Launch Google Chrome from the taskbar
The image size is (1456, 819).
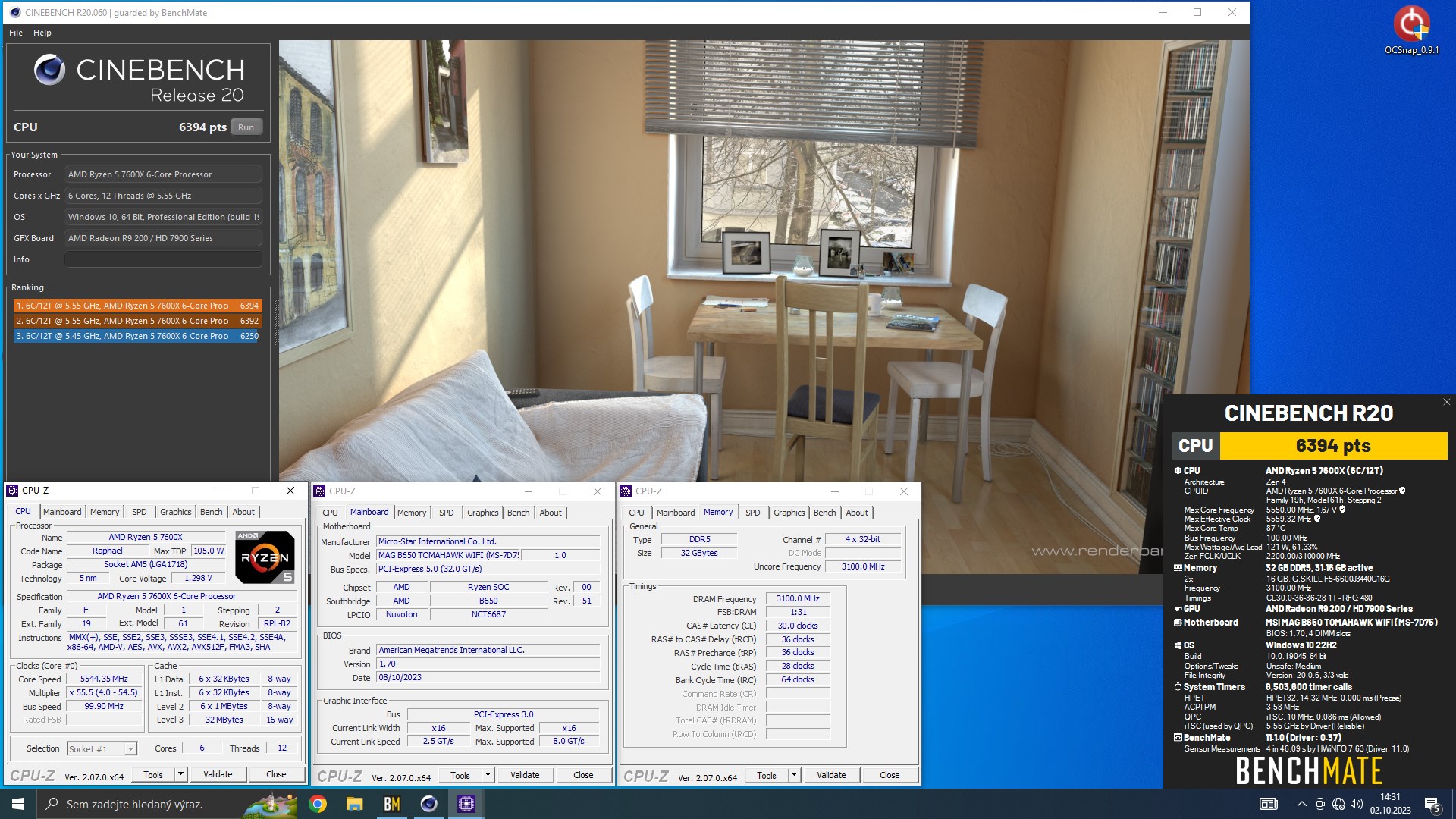coord(318,804)
